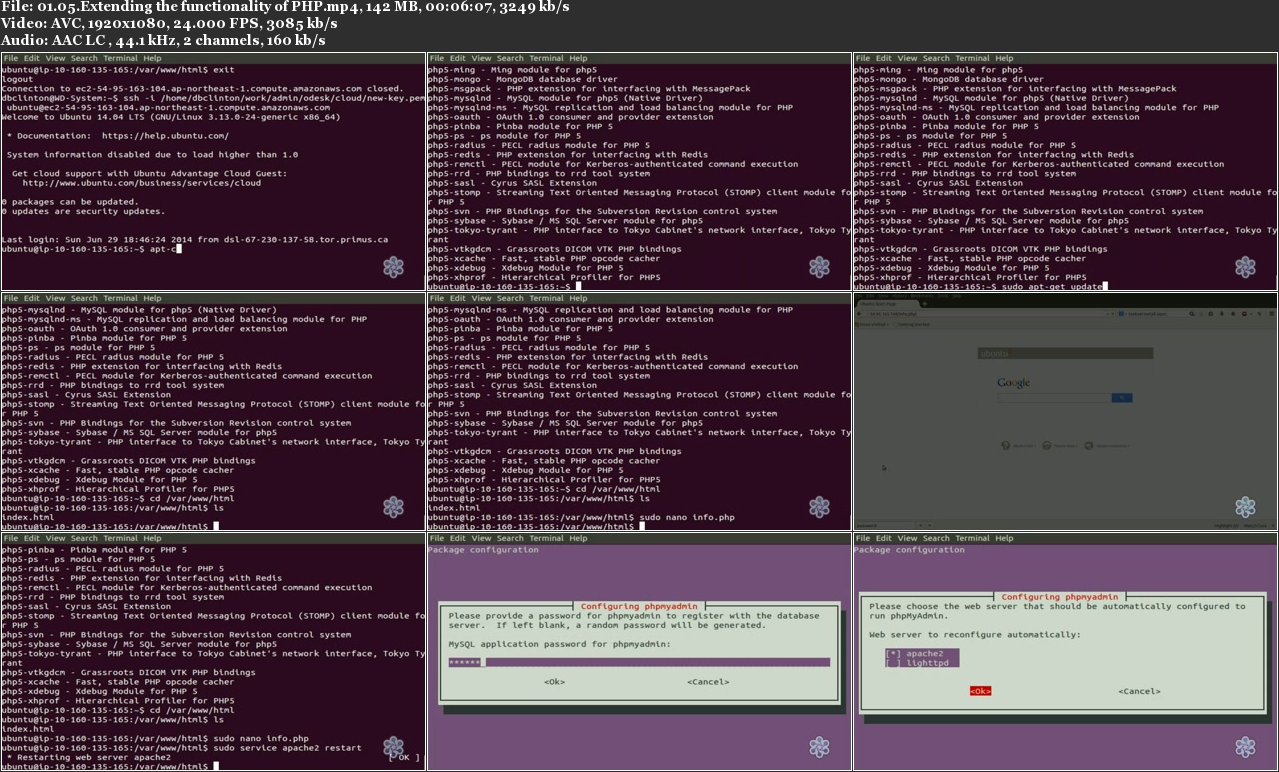The width and height of the screenshot is (1279, 772).
Task: Open Help menu in apt-get update thumbnail
Action: (x=1003, y=59)
